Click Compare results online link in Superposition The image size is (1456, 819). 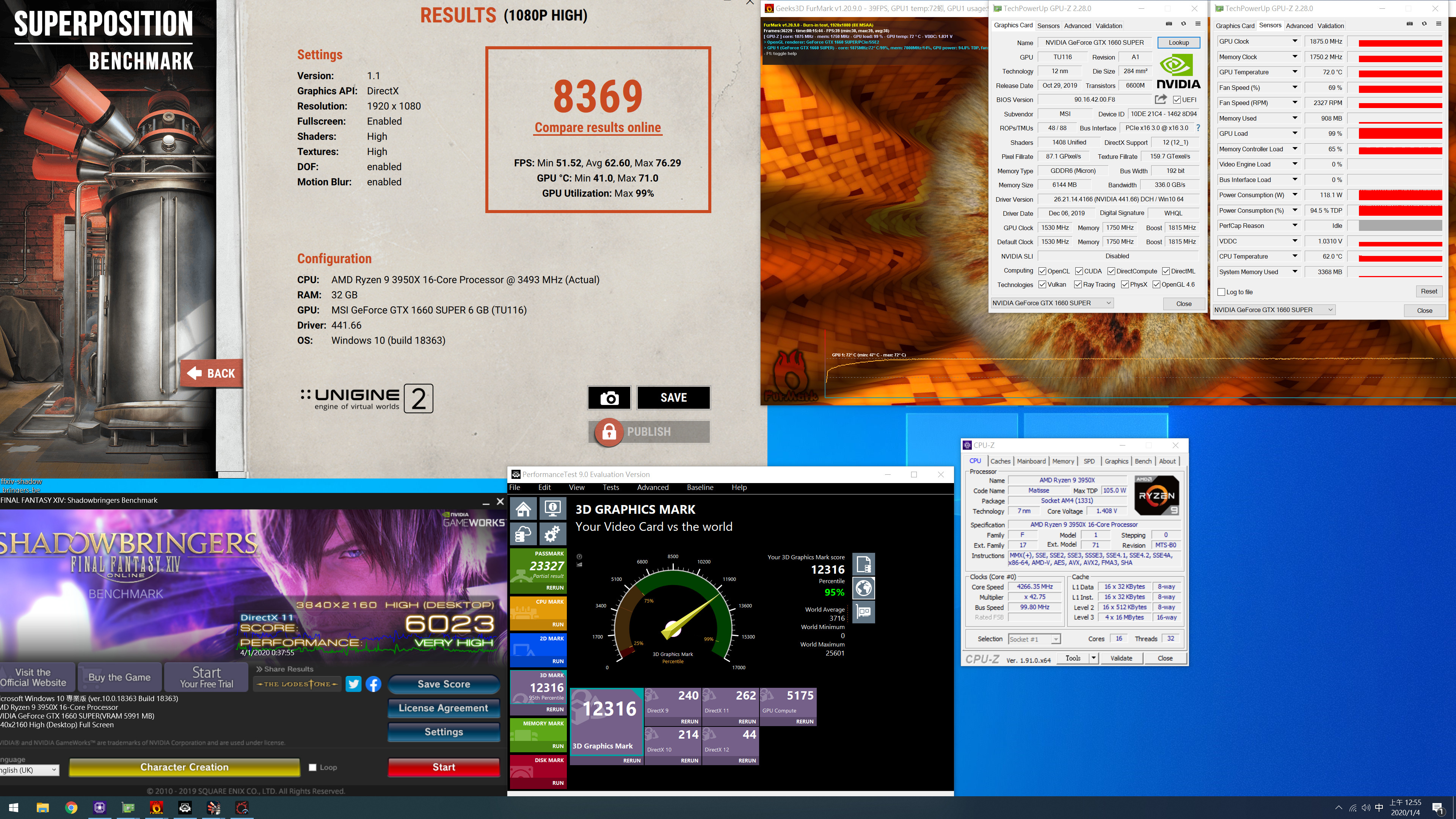pos(598,128)
